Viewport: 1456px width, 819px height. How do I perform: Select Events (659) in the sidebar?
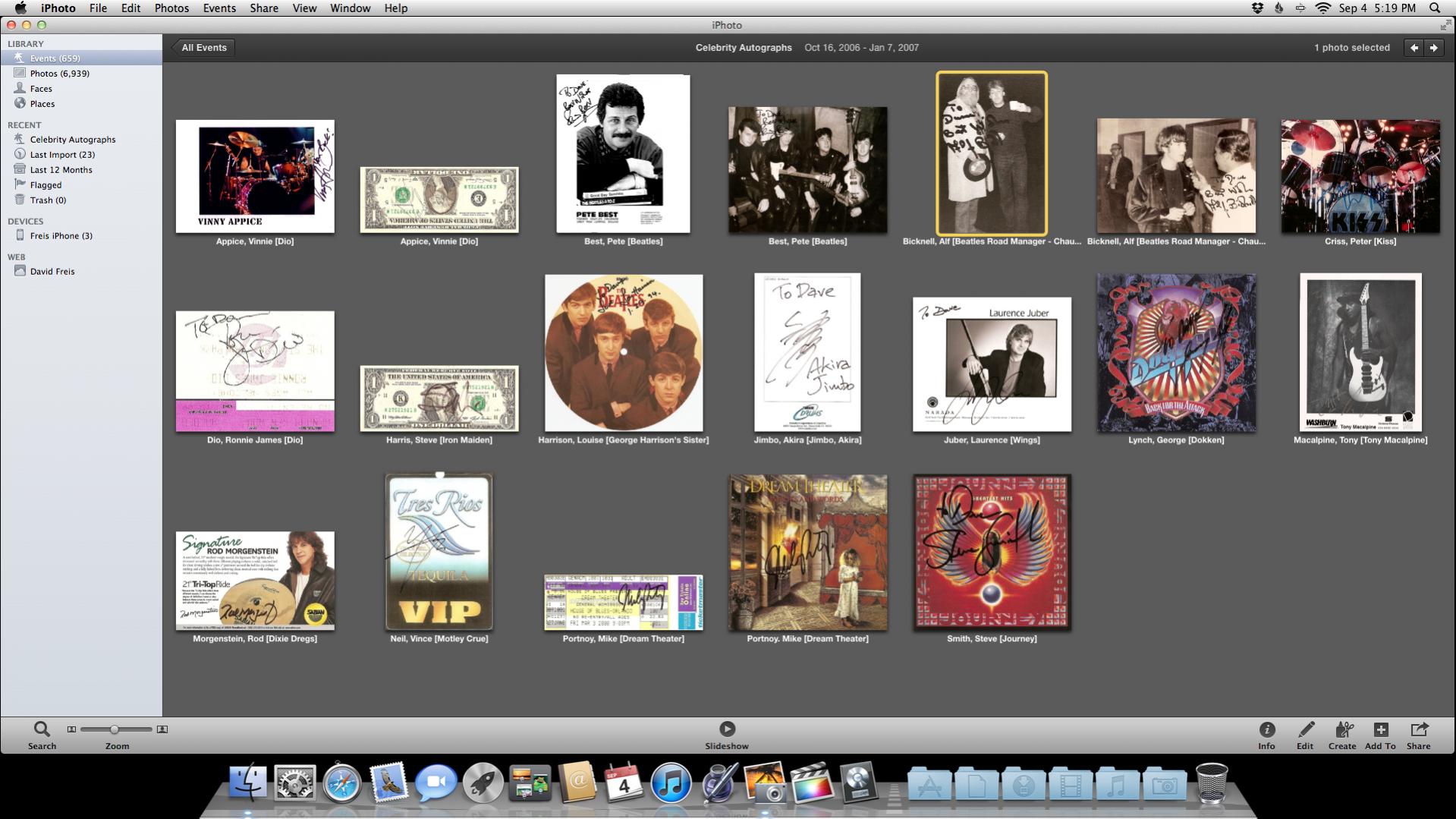click(81, 58)
